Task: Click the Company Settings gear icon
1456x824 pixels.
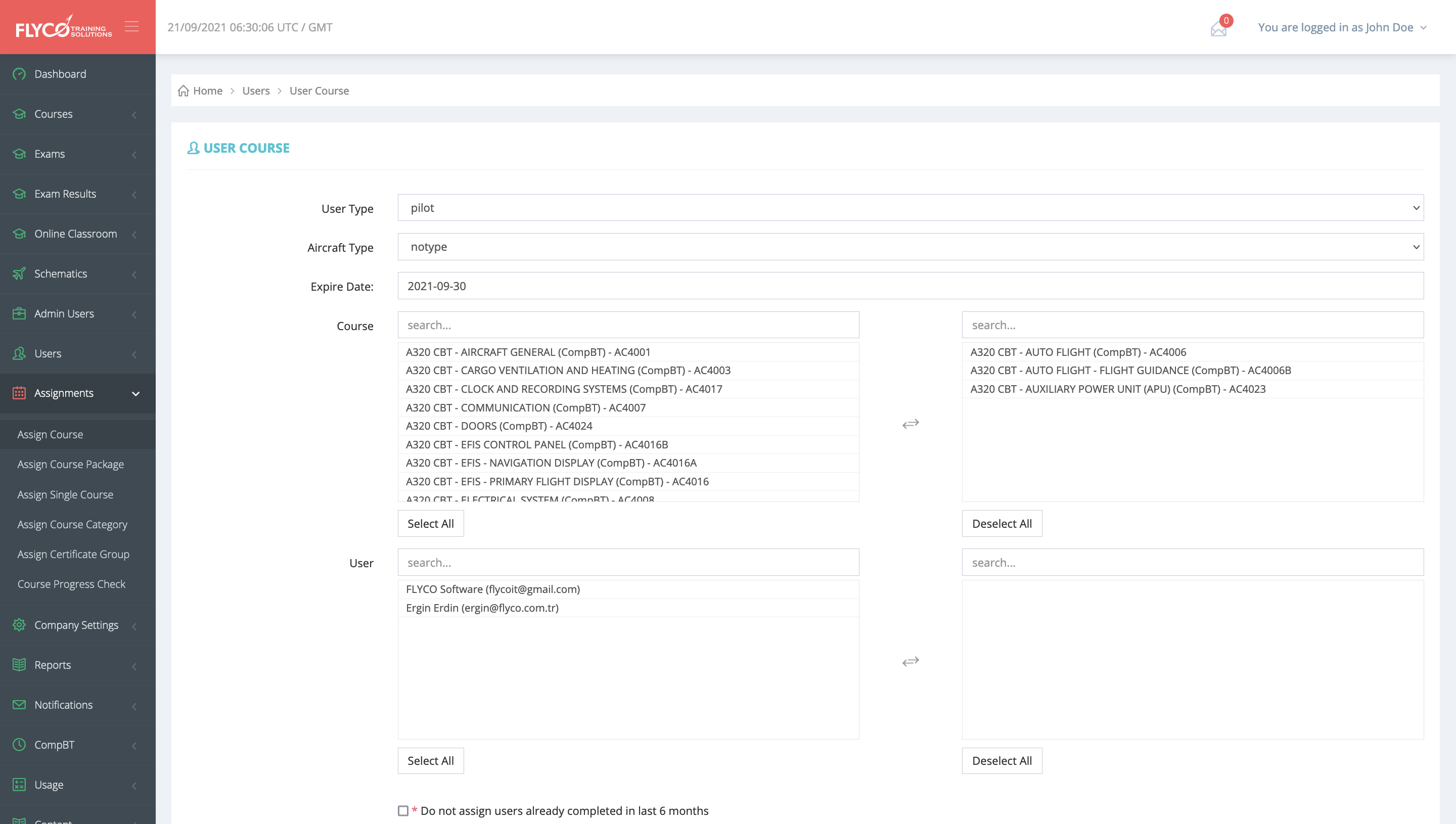Action: click(x=19, y=625)
